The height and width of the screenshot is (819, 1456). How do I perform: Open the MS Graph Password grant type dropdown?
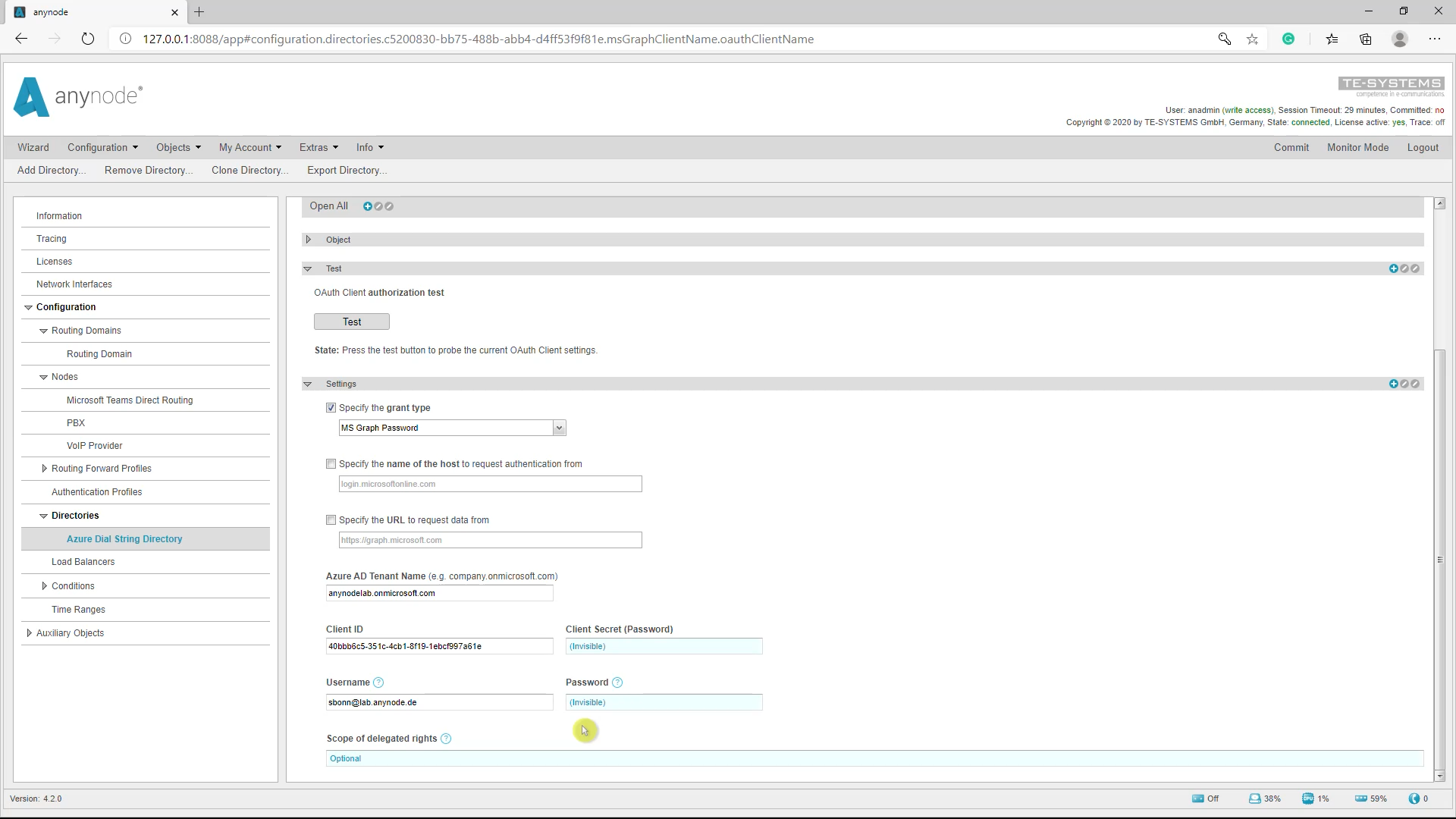[452, 428]
